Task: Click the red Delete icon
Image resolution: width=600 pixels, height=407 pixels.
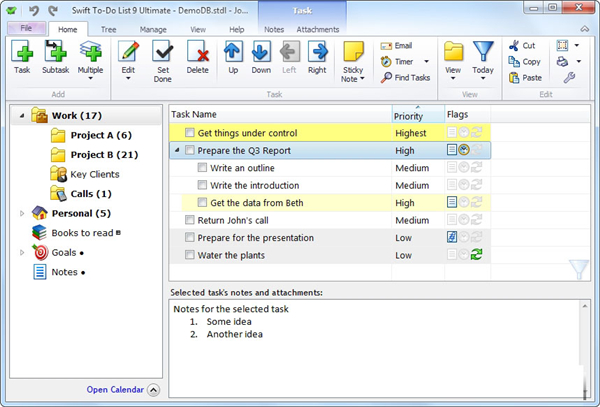Action: [198, 52]
